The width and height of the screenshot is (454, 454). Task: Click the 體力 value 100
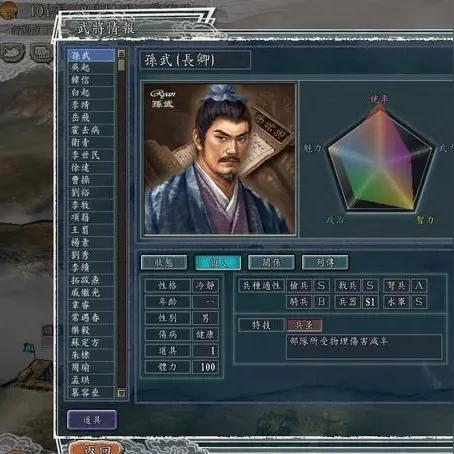[x=205, y=367]
